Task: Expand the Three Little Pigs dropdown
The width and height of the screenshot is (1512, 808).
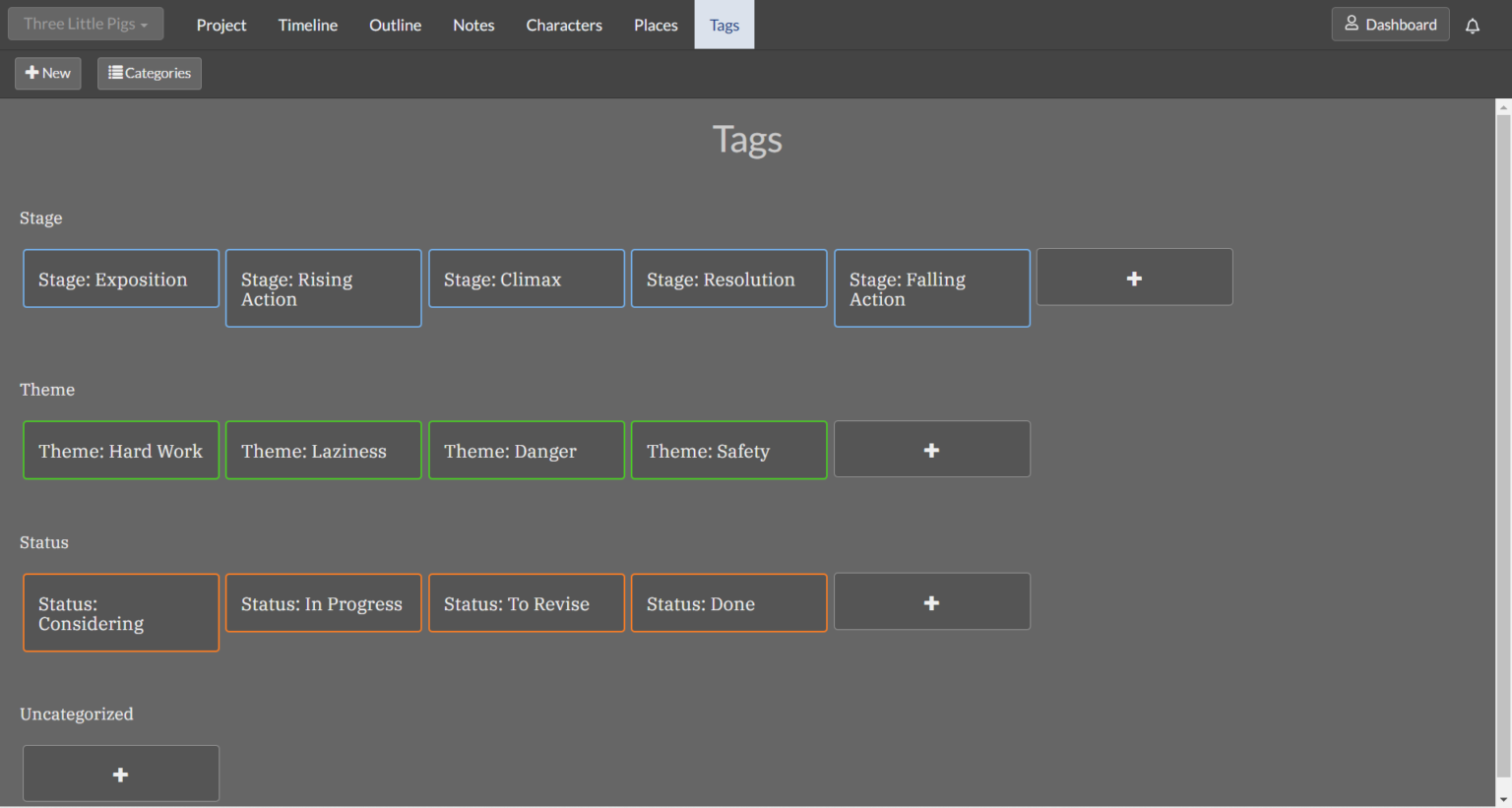Action: [x=86, y=25]
